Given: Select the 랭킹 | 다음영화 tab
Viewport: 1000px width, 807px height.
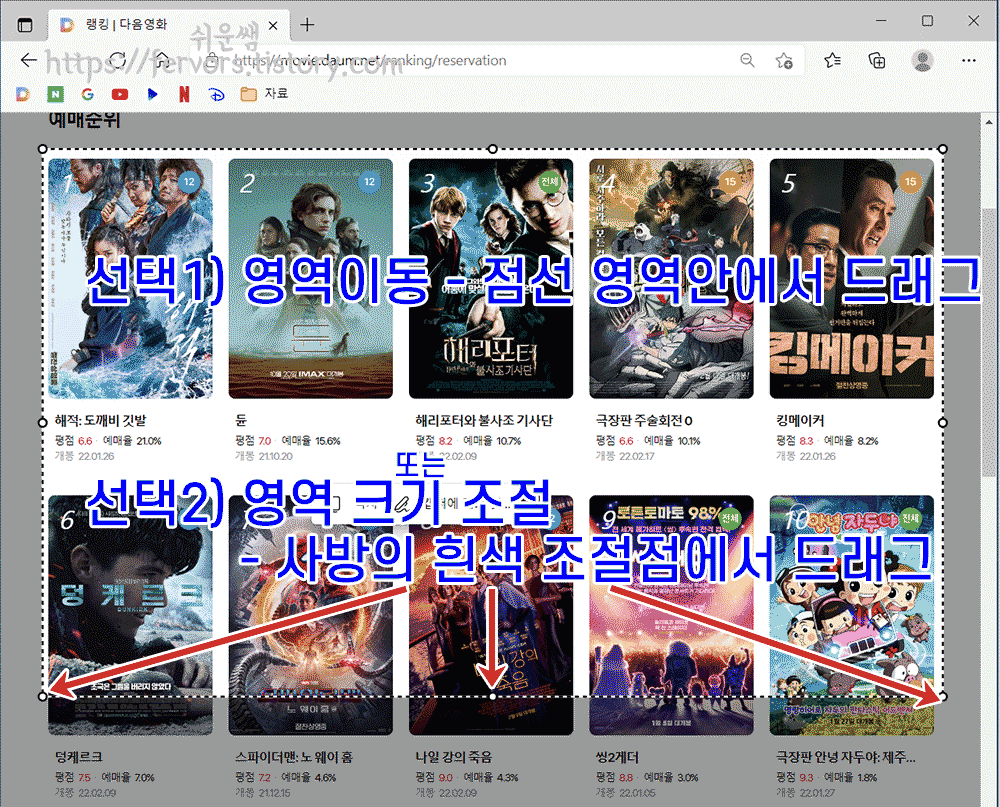Looking at the screenshot, I should [x=169, y=25].
